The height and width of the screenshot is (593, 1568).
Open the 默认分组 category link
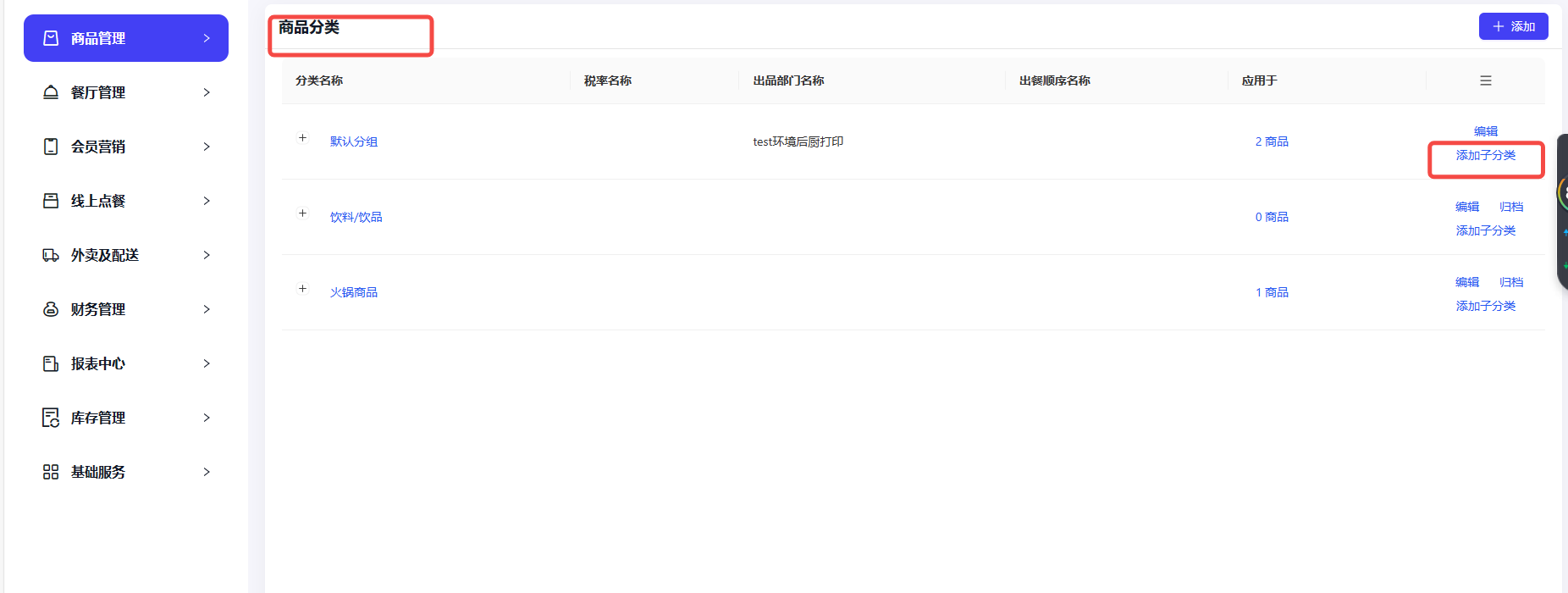click(x=354, y=141)
